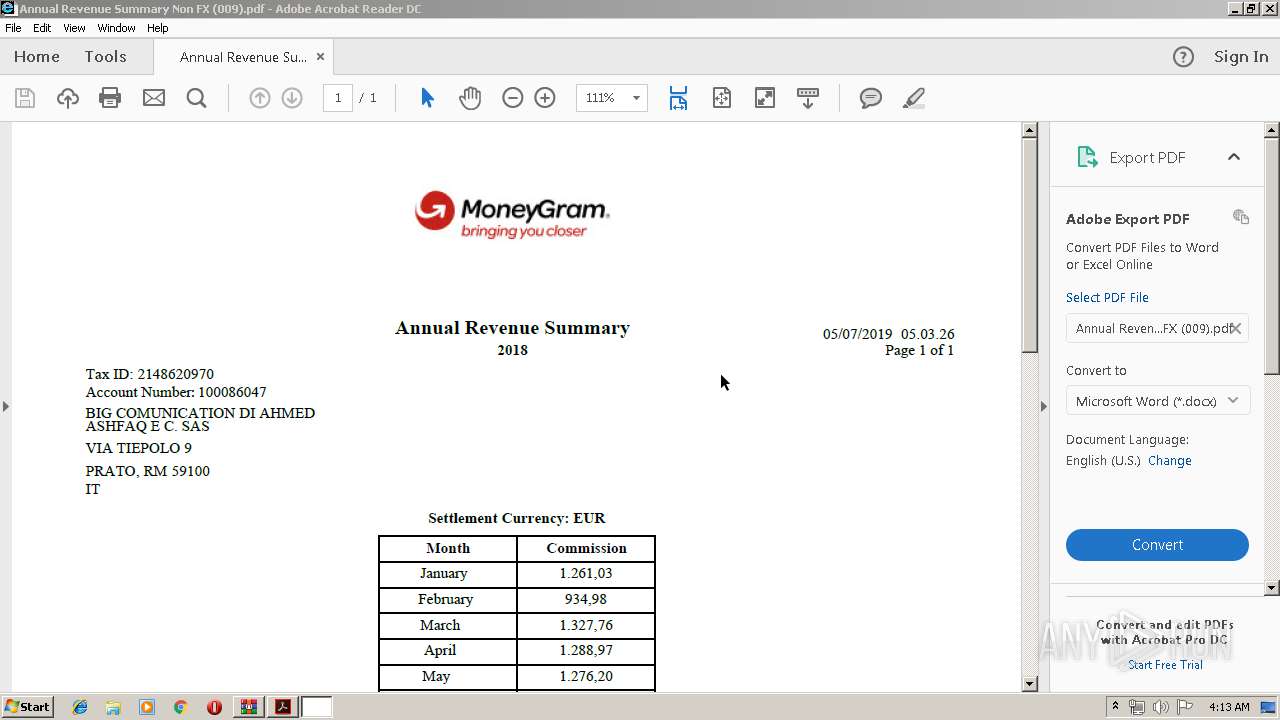This screenshot has height=720, width=1280.
Task: Open Help question mark icon
Action: point(1183,57)
